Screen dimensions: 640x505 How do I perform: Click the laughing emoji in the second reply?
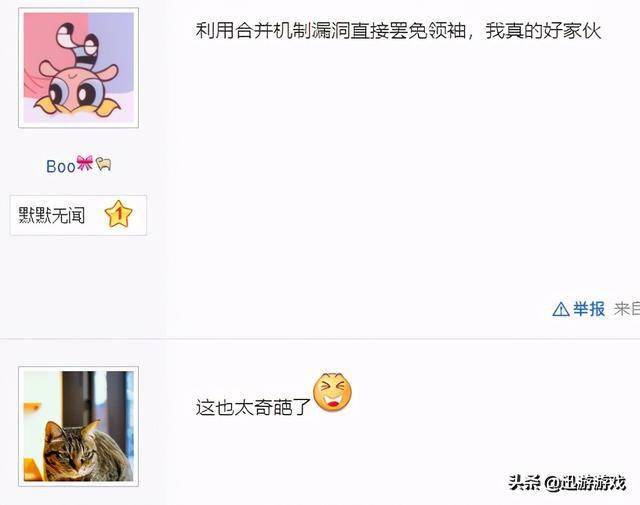pos(332,392)
